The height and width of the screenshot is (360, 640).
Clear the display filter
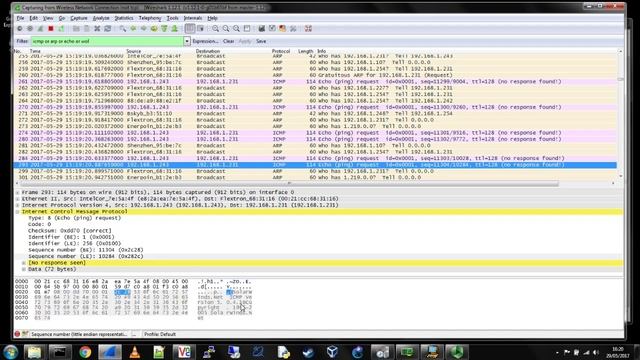pyautogui.click(x=229, y=41)
